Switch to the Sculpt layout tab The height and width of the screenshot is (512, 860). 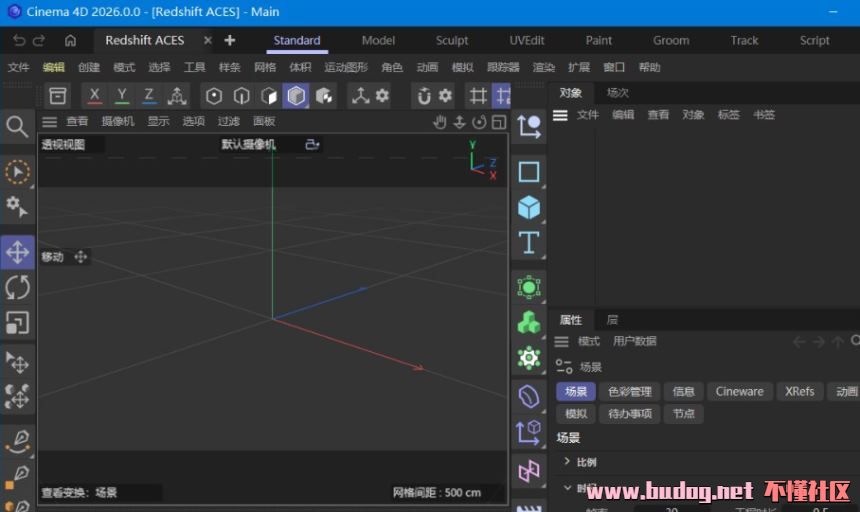452,41
